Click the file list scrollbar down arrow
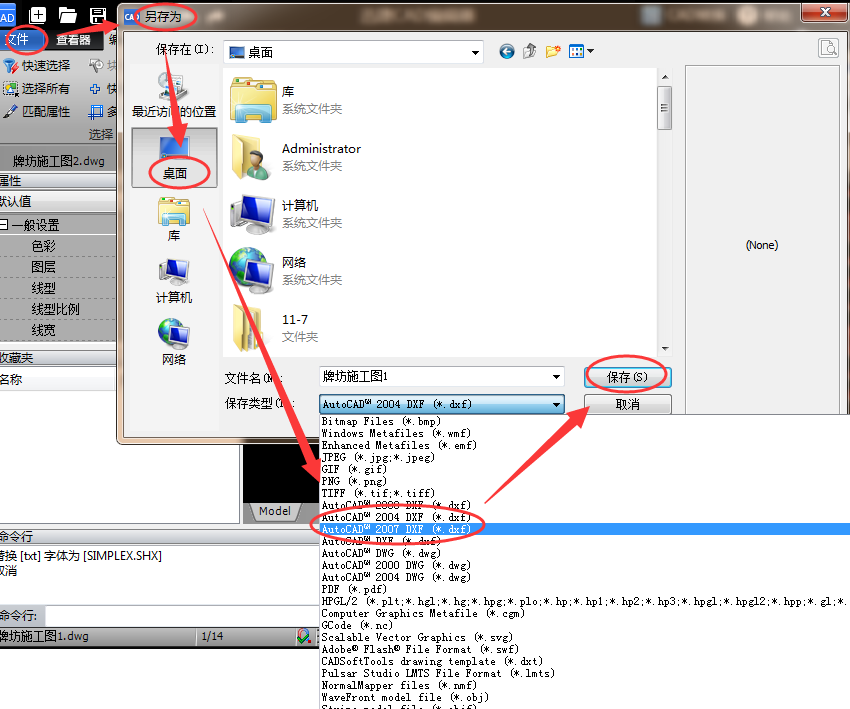The width and height of the screenshot is (850, 709). 665,349
